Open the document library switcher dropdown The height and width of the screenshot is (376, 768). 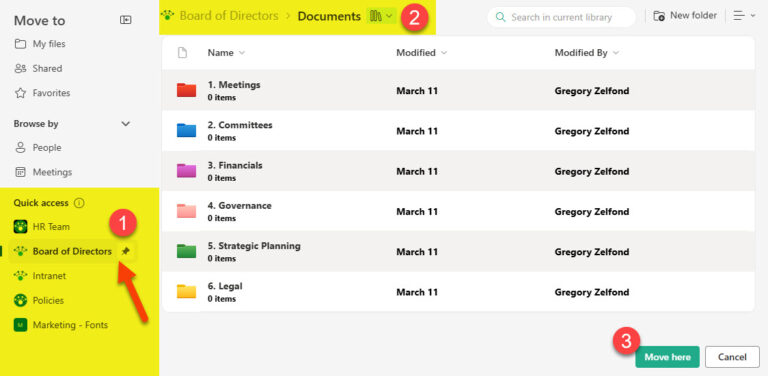tap(381, 16)
